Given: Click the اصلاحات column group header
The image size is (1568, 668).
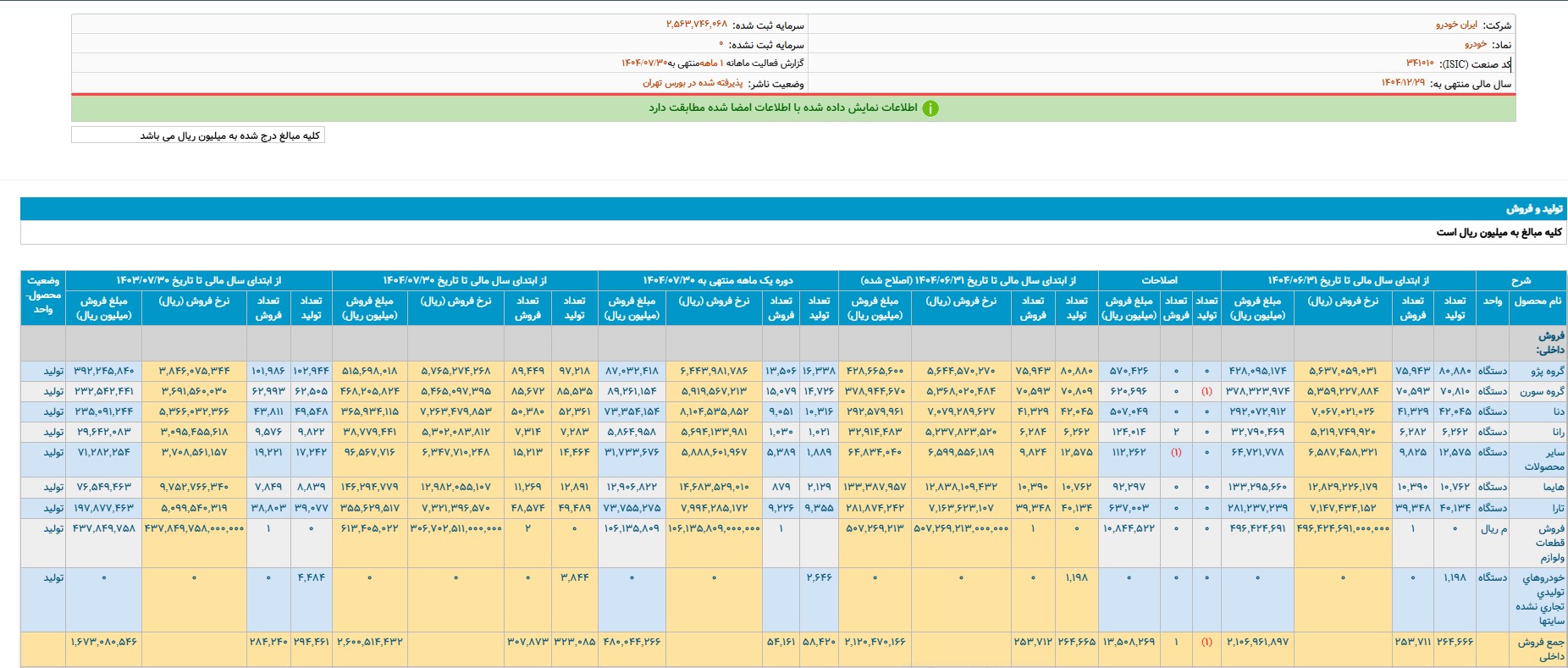Looking at the screenshot, I should [x=1159, y=280].
